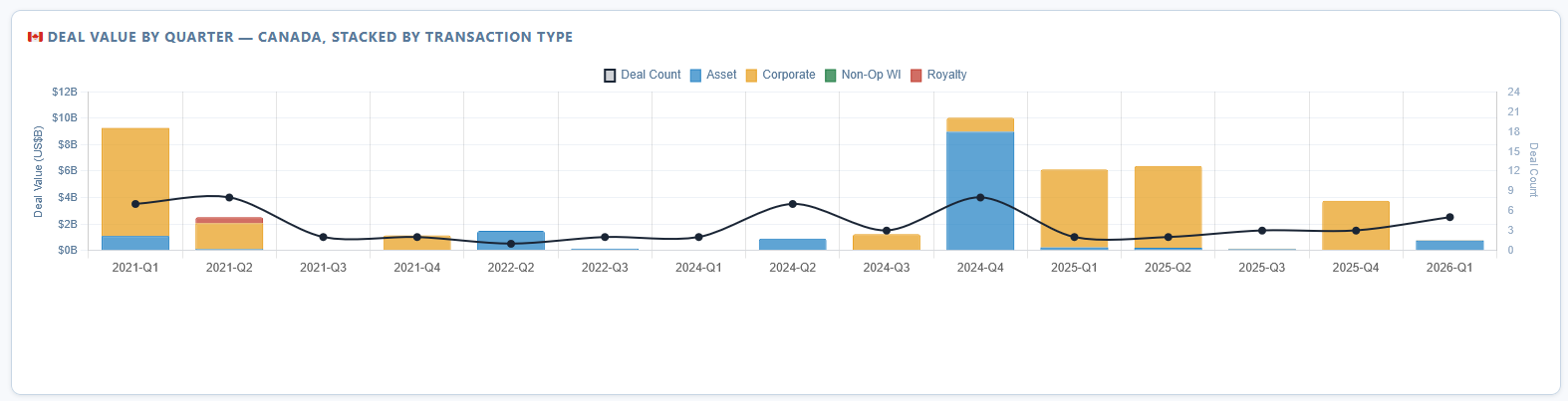The width and height of the screenshot is (1568, 401).
Task: Click the $12B y-axis label
Action: pos(65,92)
